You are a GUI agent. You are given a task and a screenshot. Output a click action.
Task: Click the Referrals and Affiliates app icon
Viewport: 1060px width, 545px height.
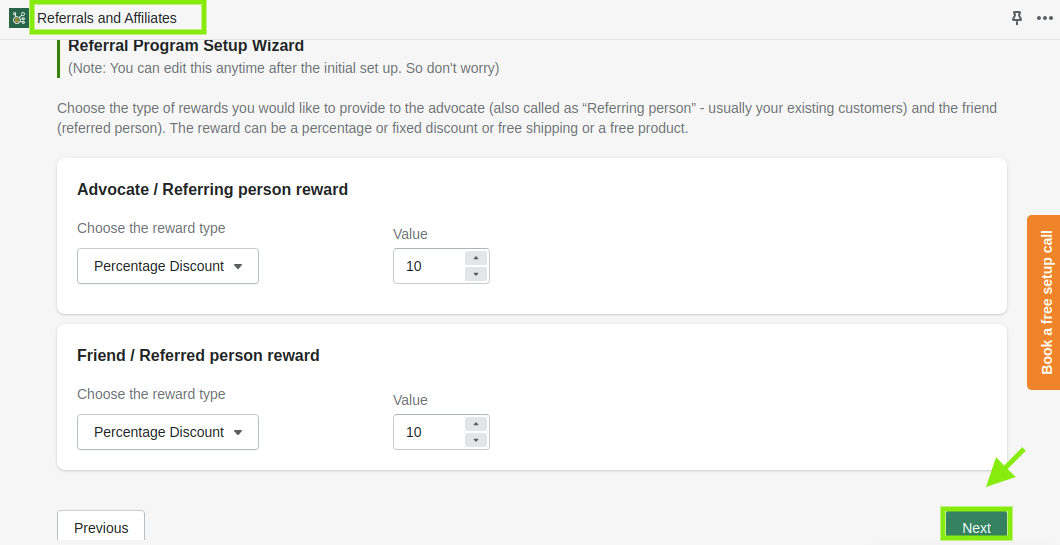point(19,18)
